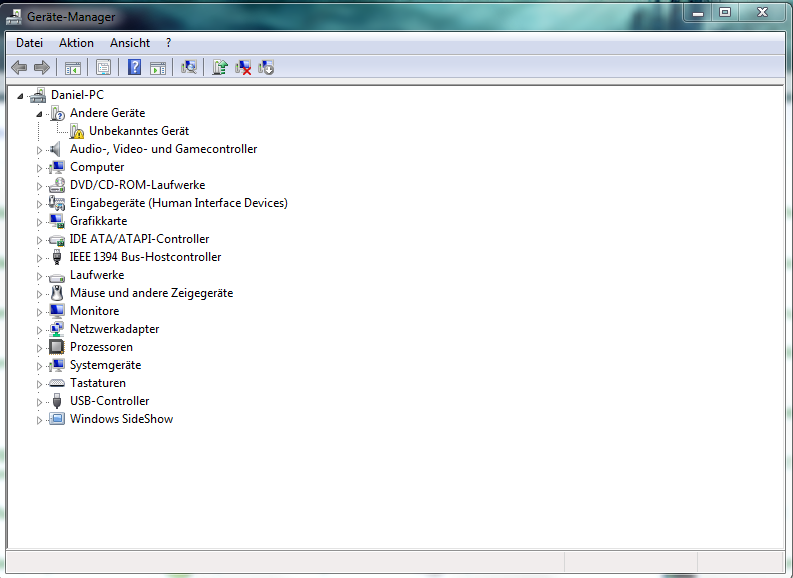The width and height of the screenshot is (793, 578).
Task: Click the IDE ATA/ATAPI-Controller icon
Action: point(57,240)
